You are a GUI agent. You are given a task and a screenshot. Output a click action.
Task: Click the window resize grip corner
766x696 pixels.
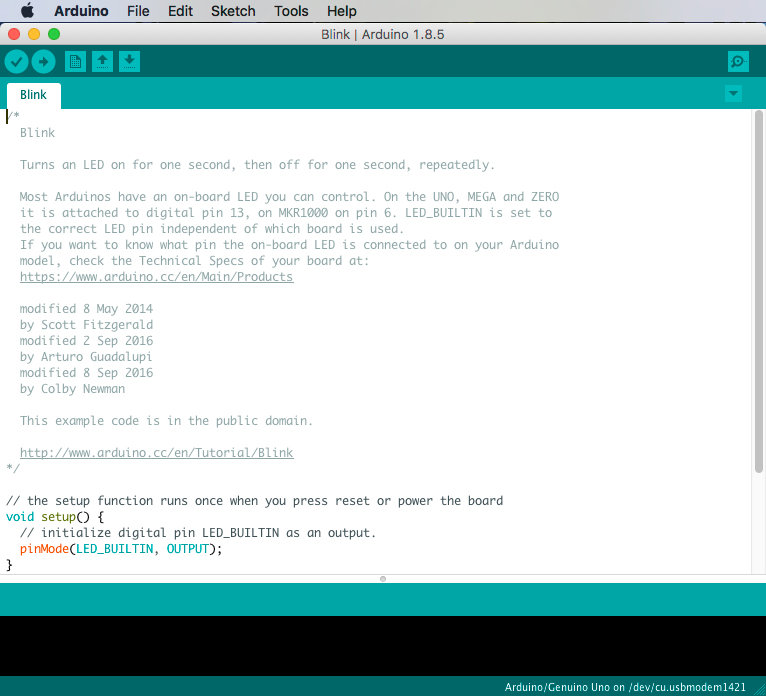coord(759,689)
